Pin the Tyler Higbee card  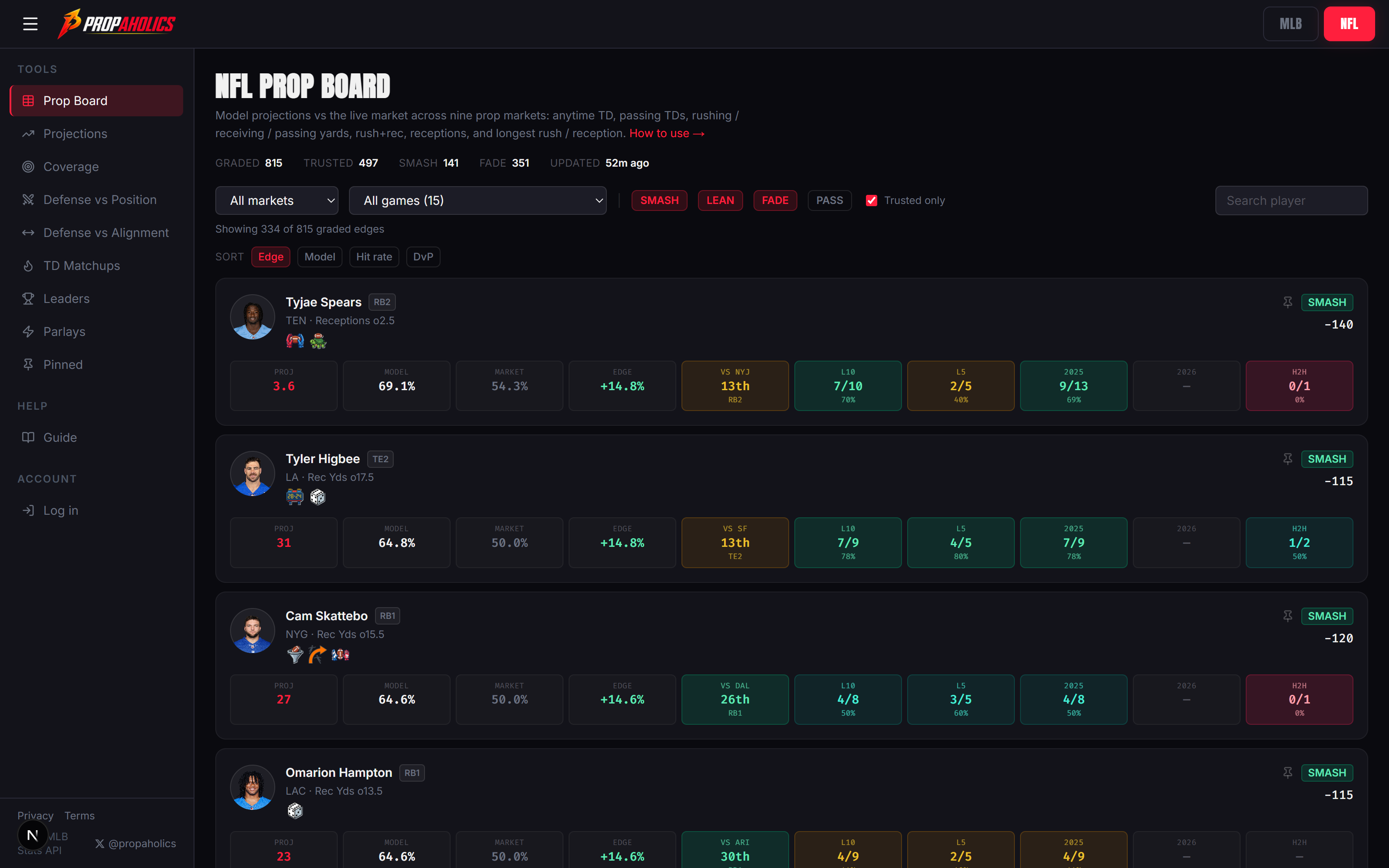click(1288, 459)
